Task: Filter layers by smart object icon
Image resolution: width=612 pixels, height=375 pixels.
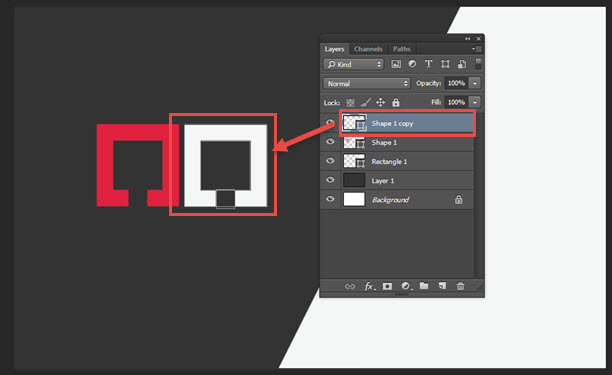Action: click(462, 64)
